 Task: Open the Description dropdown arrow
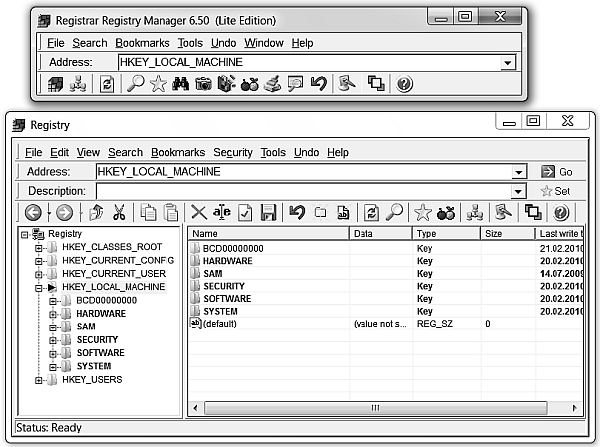click(x=518, y=191)
